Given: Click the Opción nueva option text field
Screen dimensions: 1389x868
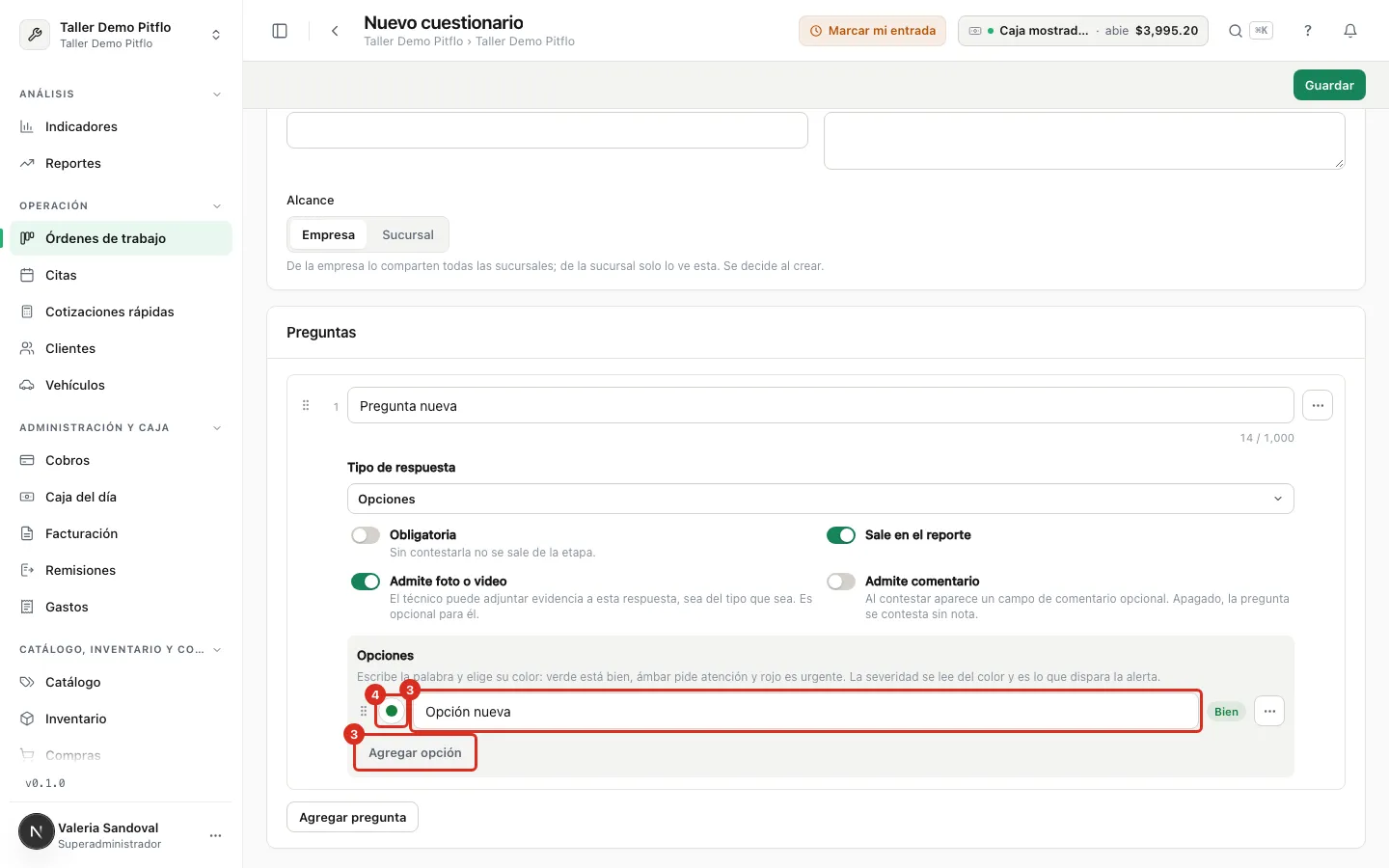Looking at the screenshot, I should coord(806,712).
